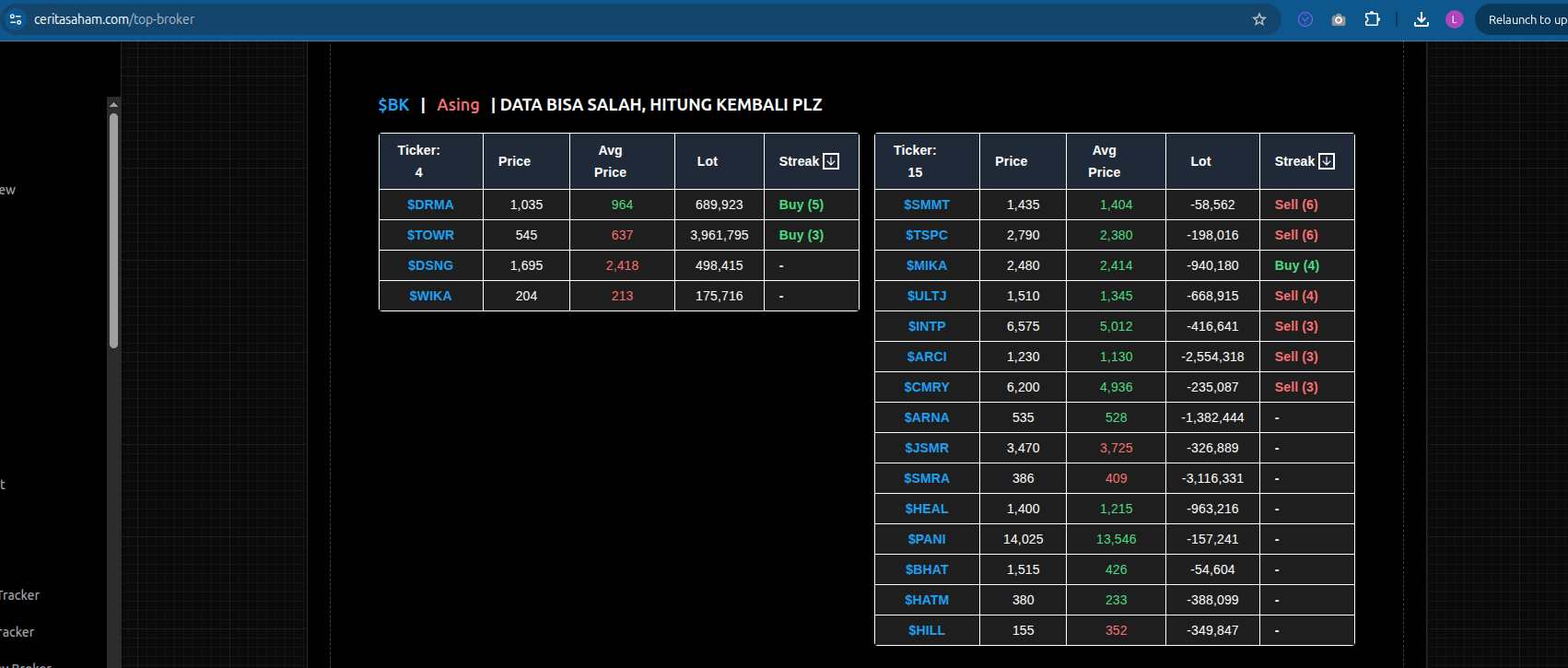Click the price value 14,025
This screenshot has width=1568, height=668.
(1024, 539)
